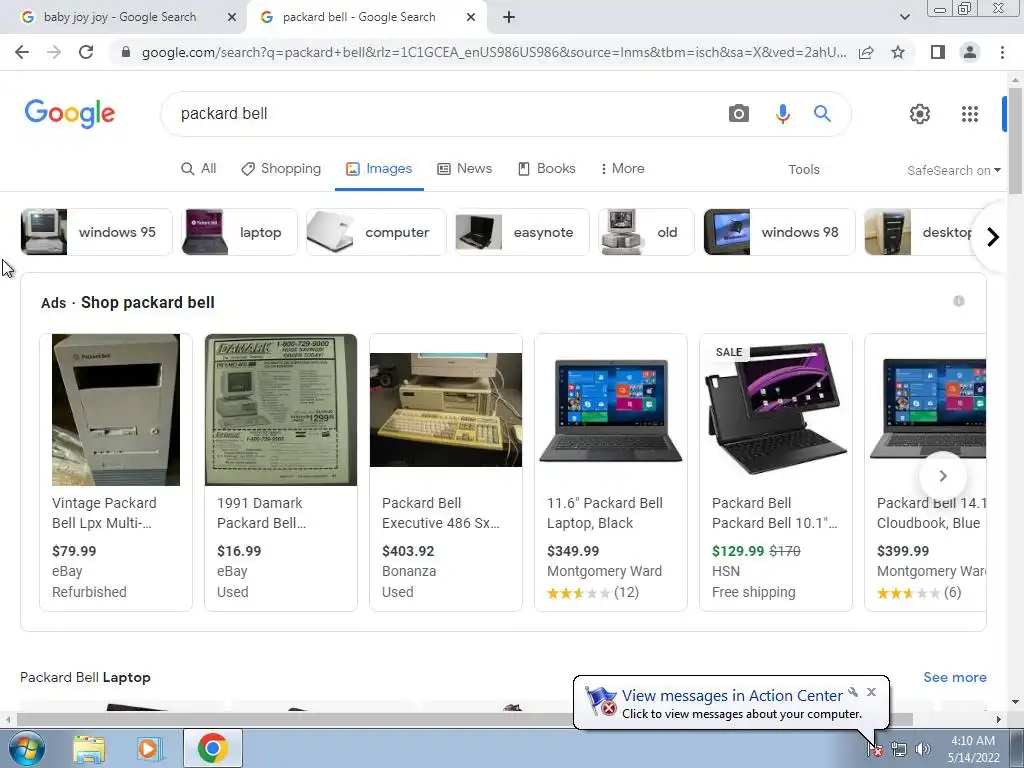This screenshot has width=1024, height=768.
Task: Filter images by windows 95 chip
Action: pyautogui.click(x=96, y=232)
